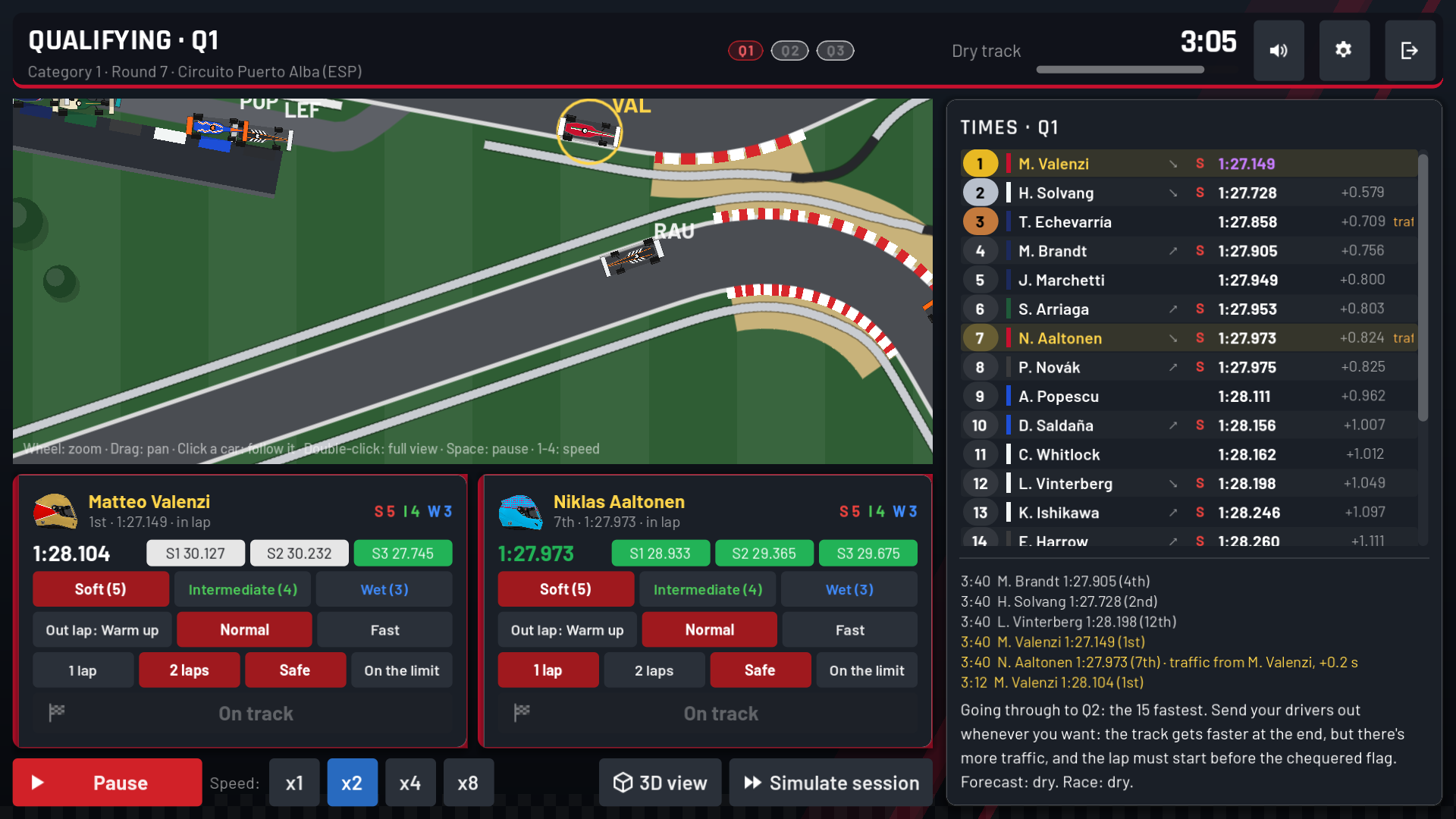Screen dimensions: 1456x819
Task: Set simulation speed to x1
Action: click(x=294, y=783)
